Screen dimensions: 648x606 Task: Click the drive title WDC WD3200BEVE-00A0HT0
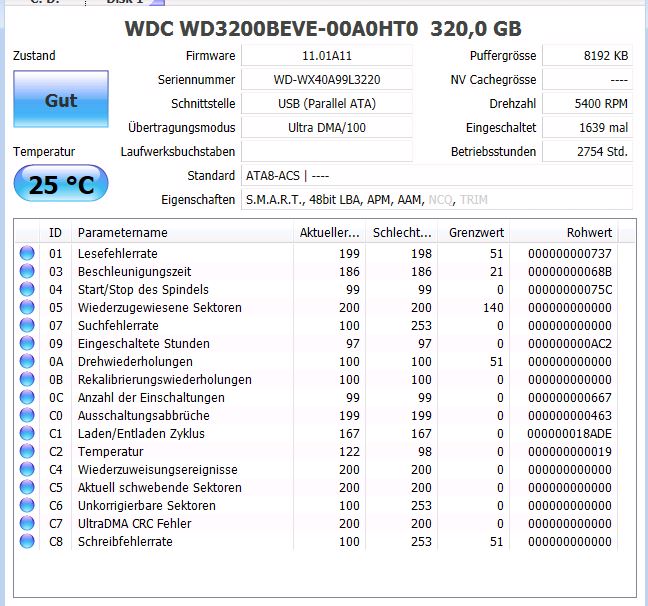[272, 29]
